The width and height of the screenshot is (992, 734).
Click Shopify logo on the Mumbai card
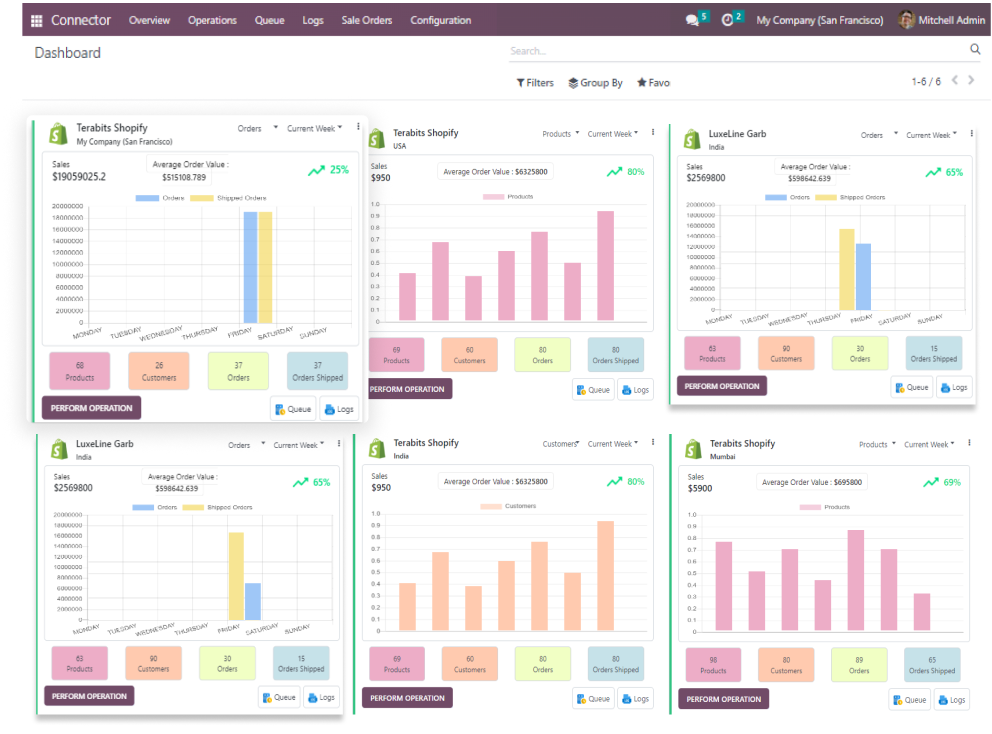point(693,449)
